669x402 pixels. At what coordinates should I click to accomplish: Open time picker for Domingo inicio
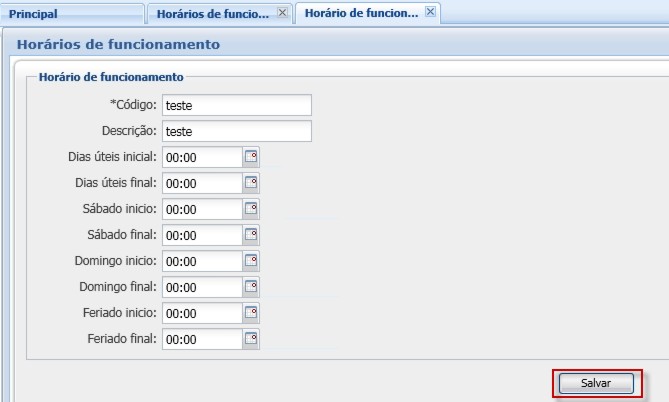coord(251,261)
